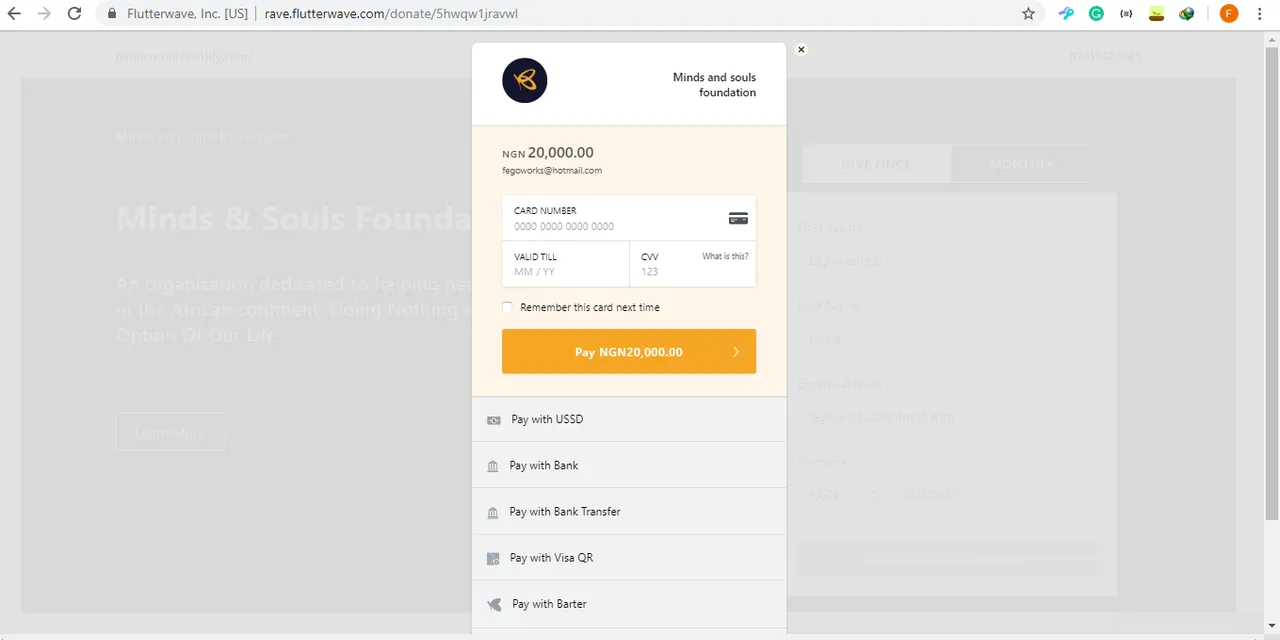Reload the page with the refresh icon
The width and height of the screenshot is (1280, 640).
point(74,14)
